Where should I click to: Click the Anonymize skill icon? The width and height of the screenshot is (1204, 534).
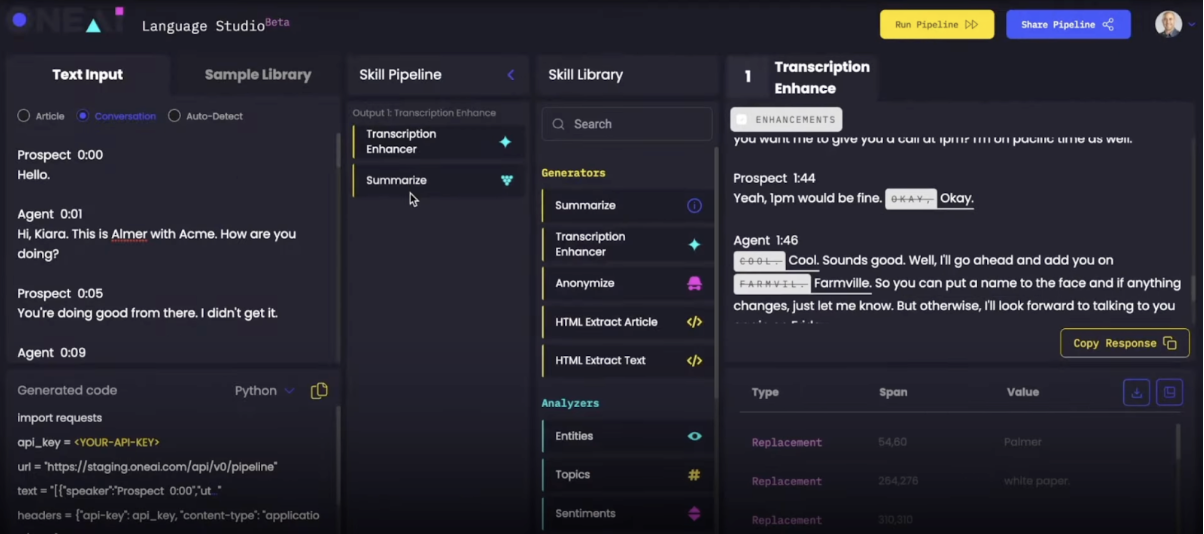click(694, 284)
